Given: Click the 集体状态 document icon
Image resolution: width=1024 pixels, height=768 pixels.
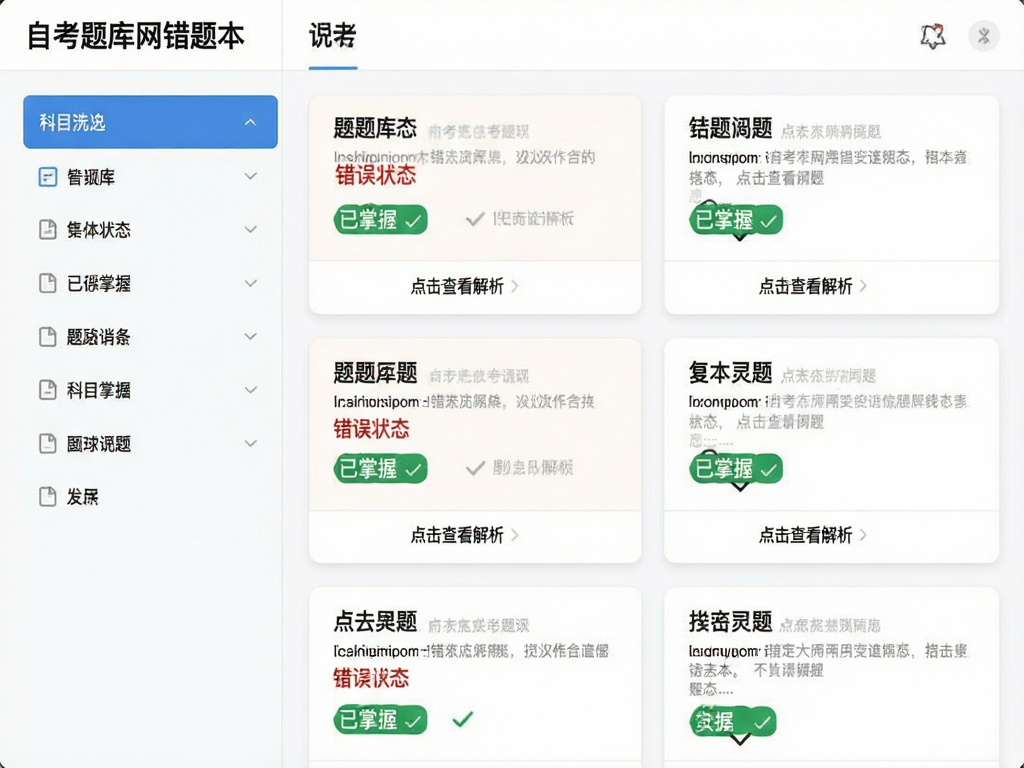Looking at the screenshot, I should 48,230.
